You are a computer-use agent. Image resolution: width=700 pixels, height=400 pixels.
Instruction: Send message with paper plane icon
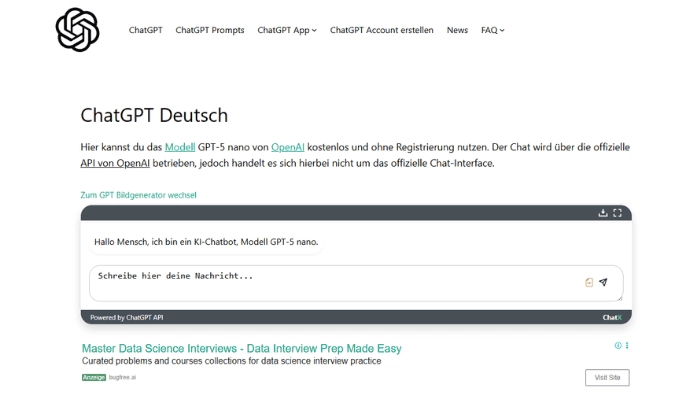(603, 282)
